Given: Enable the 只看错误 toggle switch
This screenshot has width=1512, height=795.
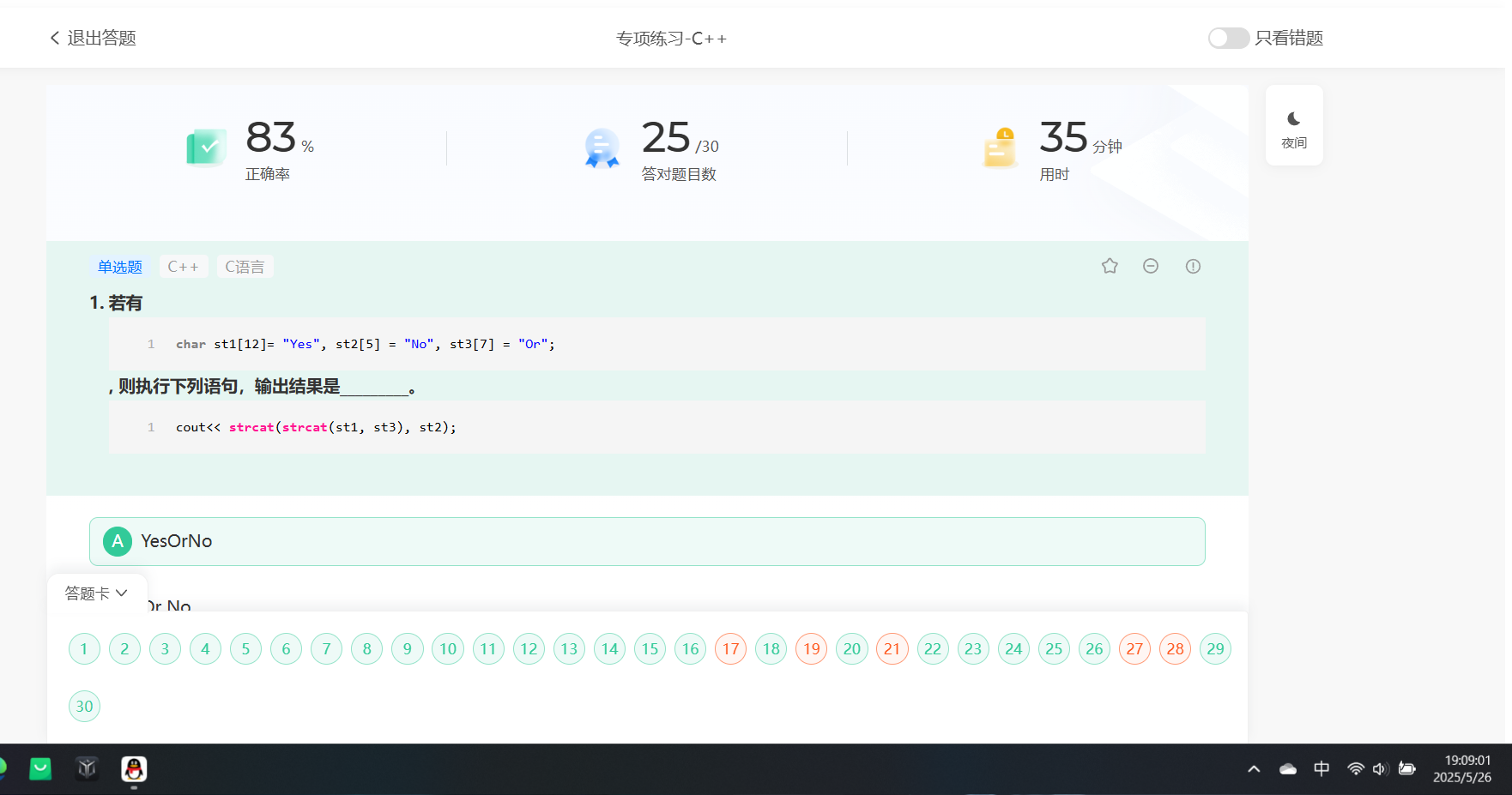Looking at the screenshot, I should 1228,38.
